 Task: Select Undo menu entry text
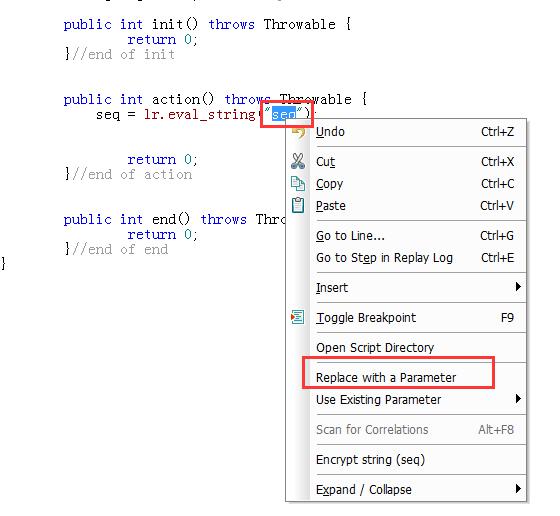point(330,132)
